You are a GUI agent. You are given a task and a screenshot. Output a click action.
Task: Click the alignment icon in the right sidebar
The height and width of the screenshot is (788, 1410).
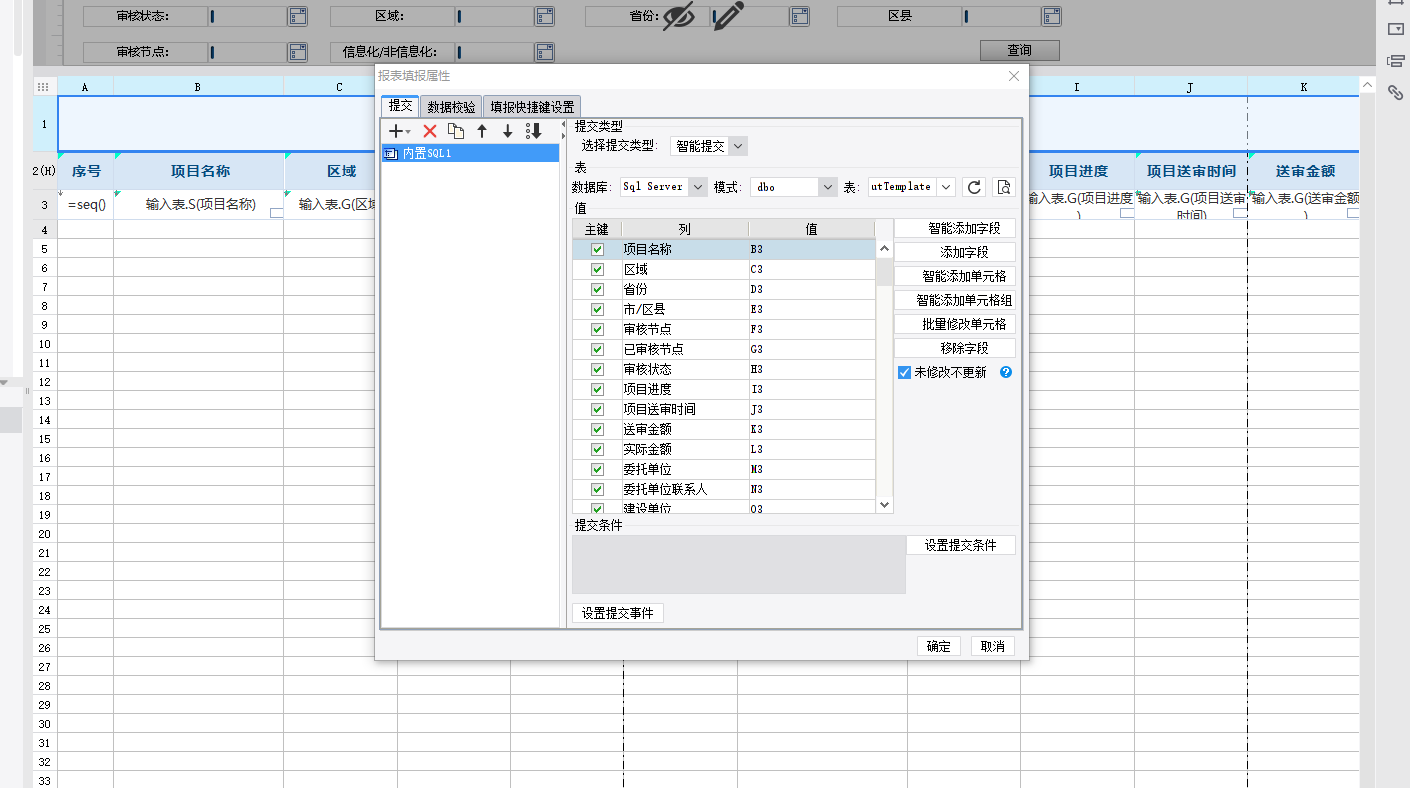click(x=1396, y=61)
